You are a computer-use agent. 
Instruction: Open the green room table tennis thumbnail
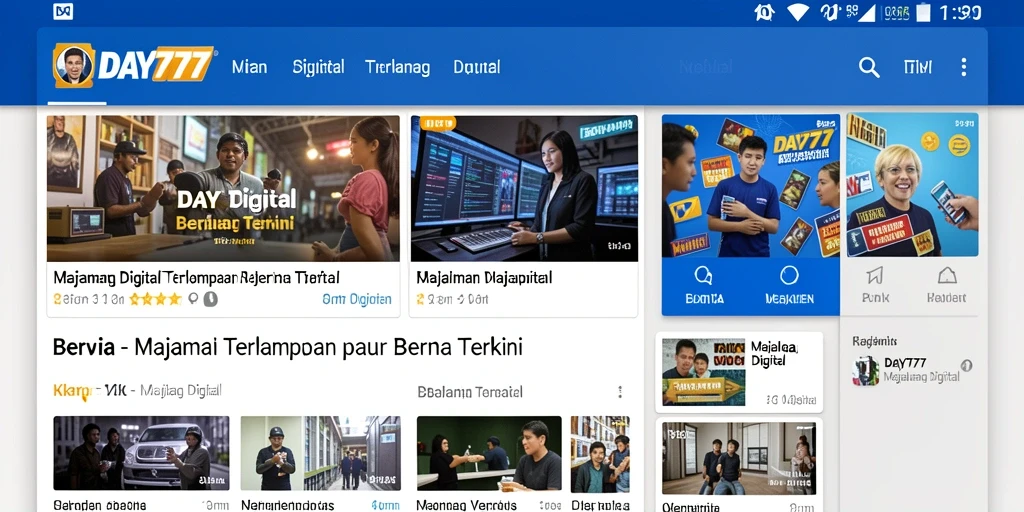[x=488, y=453]
